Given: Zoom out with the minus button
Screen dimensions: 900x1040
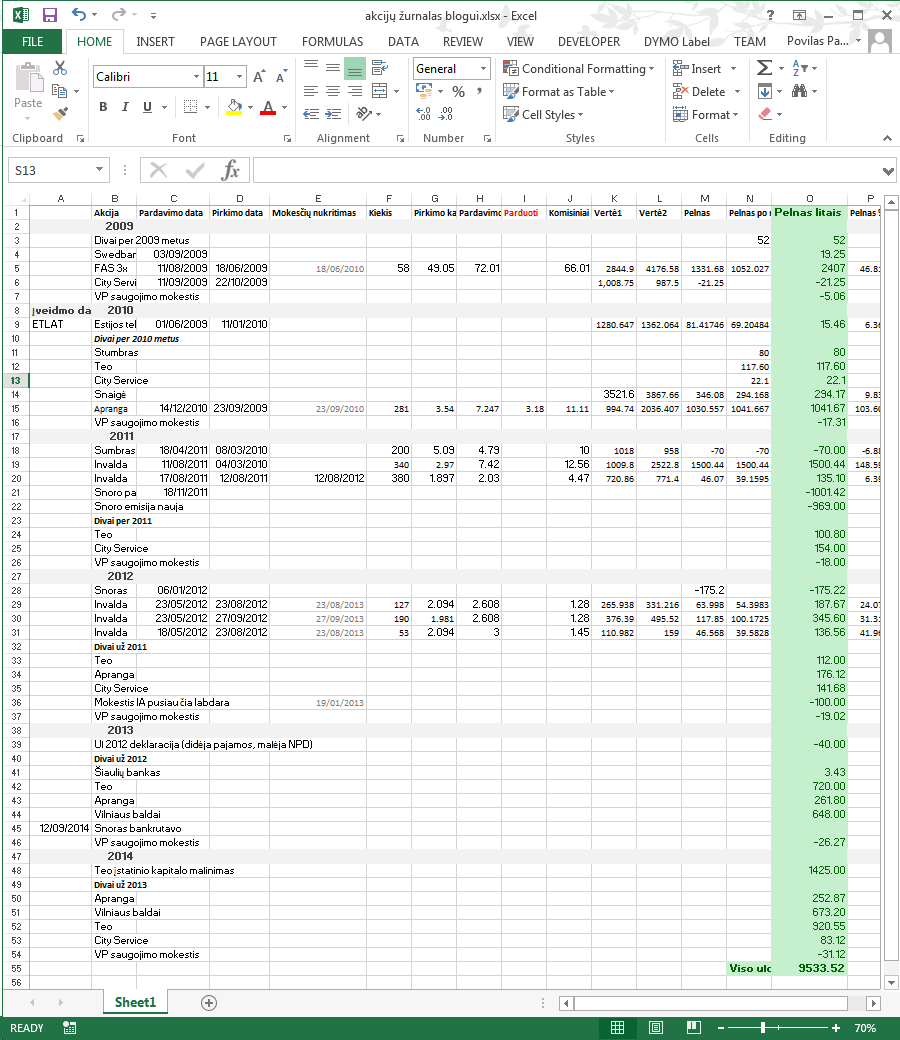Looking at the screenshot, I should click(x=721, y=1028).
